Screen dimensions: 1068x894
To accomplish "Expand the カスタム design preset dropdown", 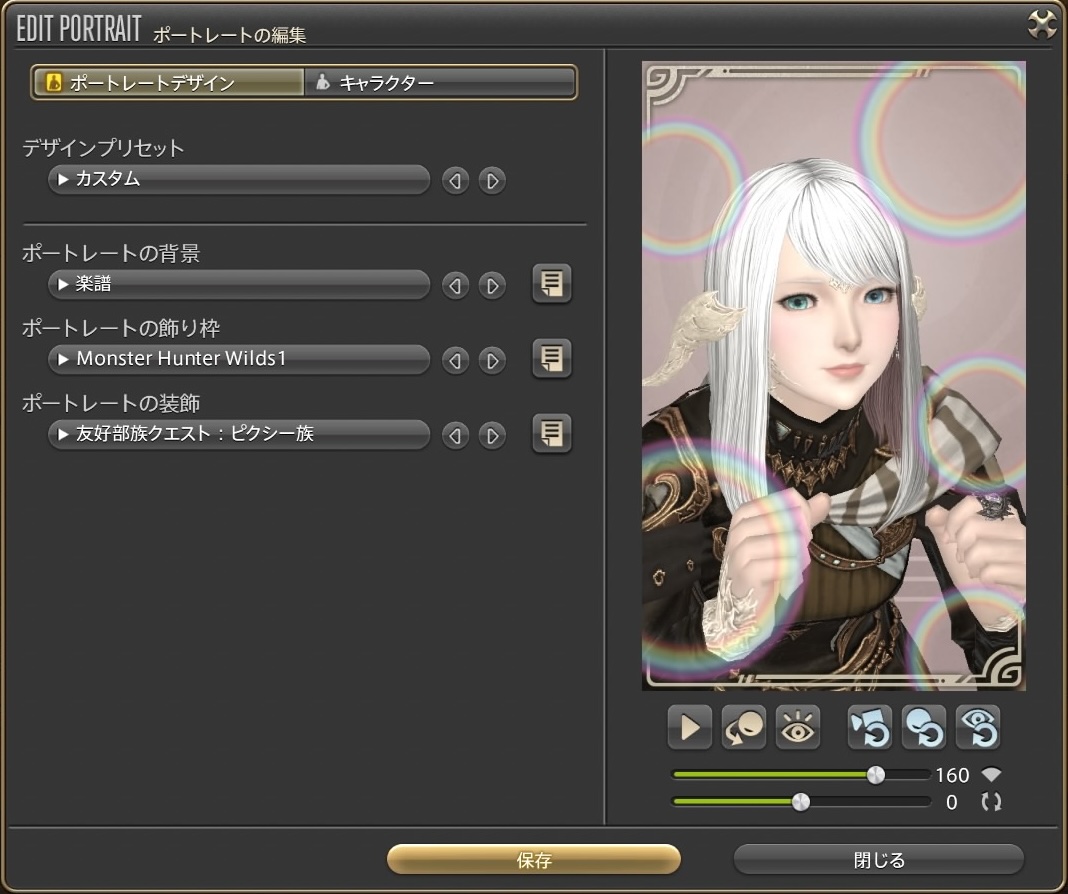I will [238, 180].
